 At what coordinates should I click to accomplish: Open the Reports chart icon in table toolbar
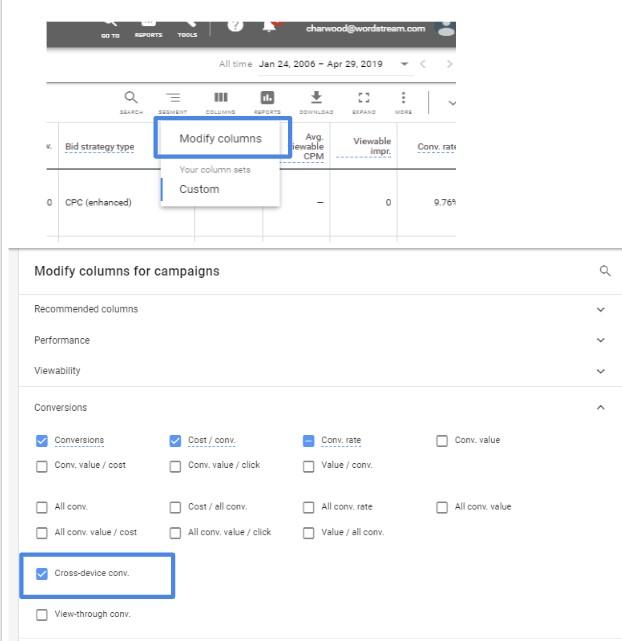[x=267, y=98]
